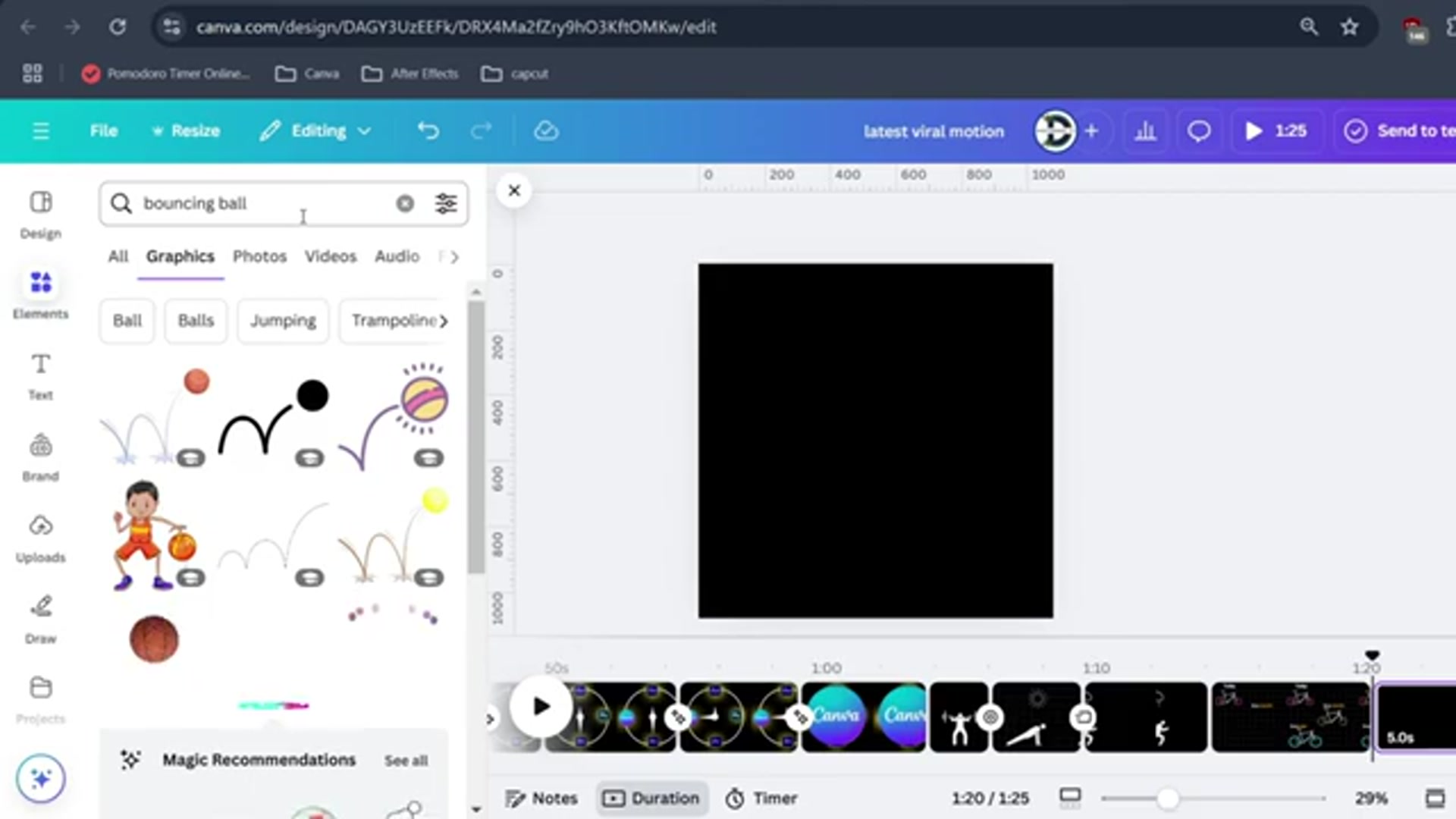Click the Resize button
Viewport: 1456px width, 819px height.
[x=186, y=130]
